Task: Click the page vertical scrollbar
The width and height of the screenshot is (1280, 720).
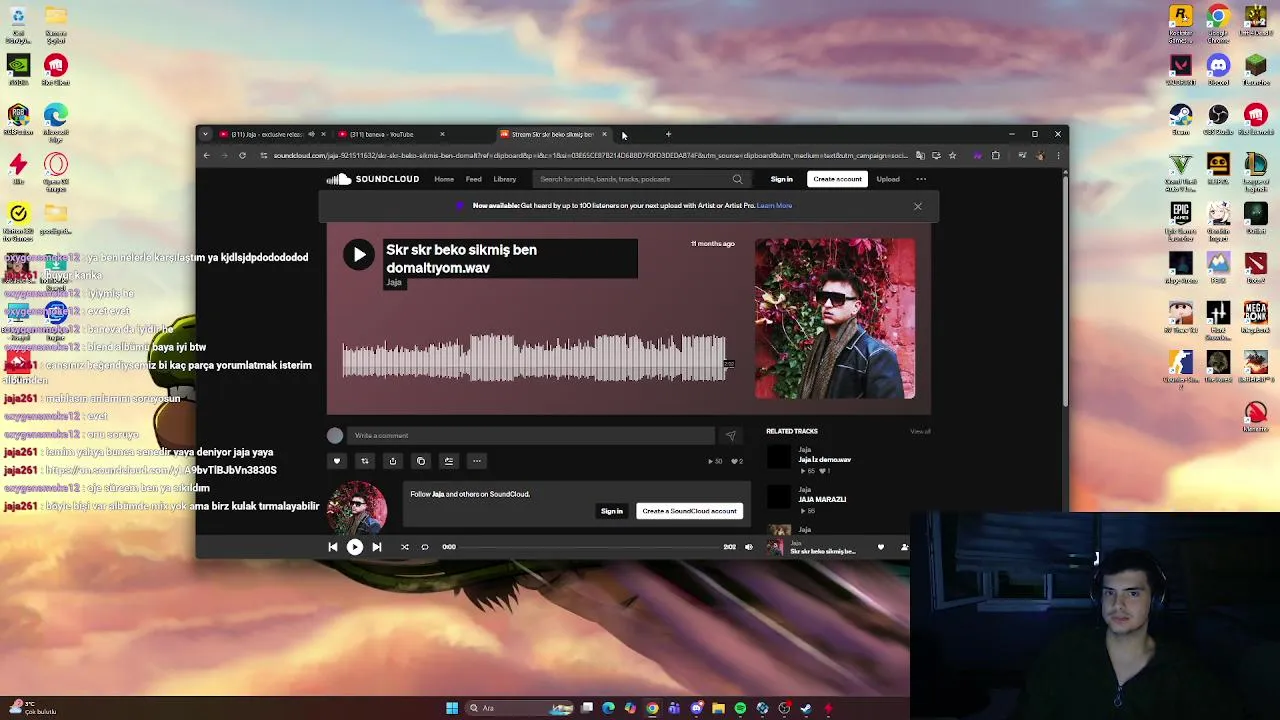Action: [1065, 290]
